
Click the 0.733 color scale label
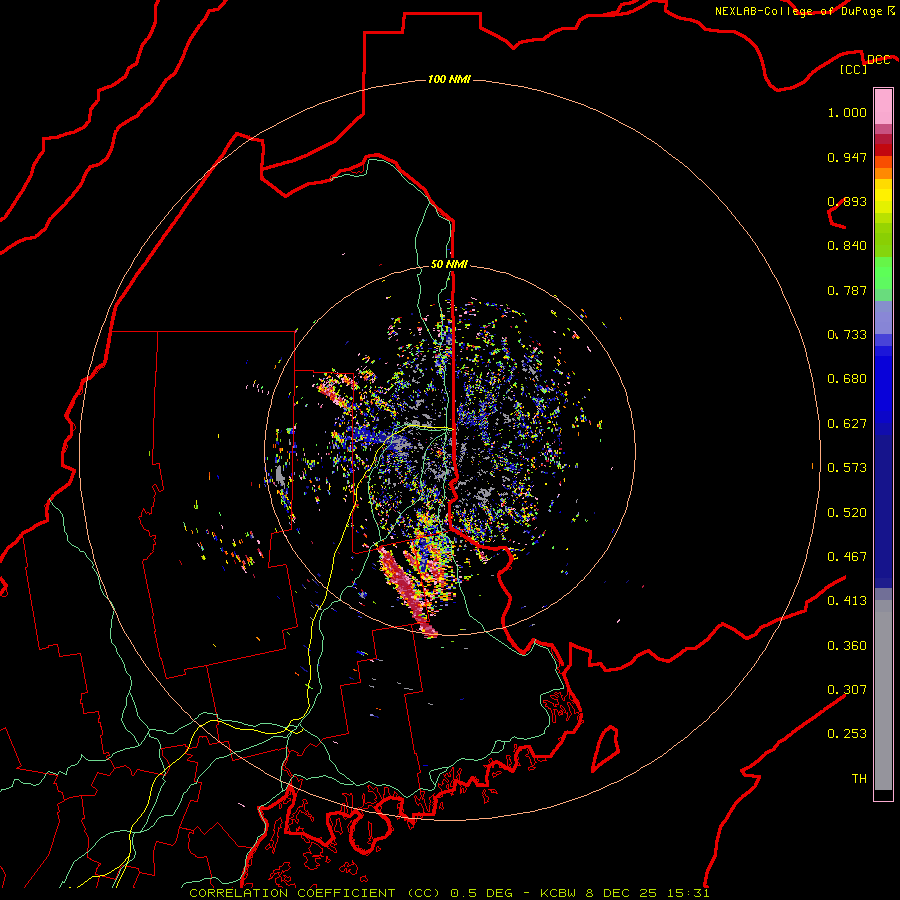click(847, 335)
